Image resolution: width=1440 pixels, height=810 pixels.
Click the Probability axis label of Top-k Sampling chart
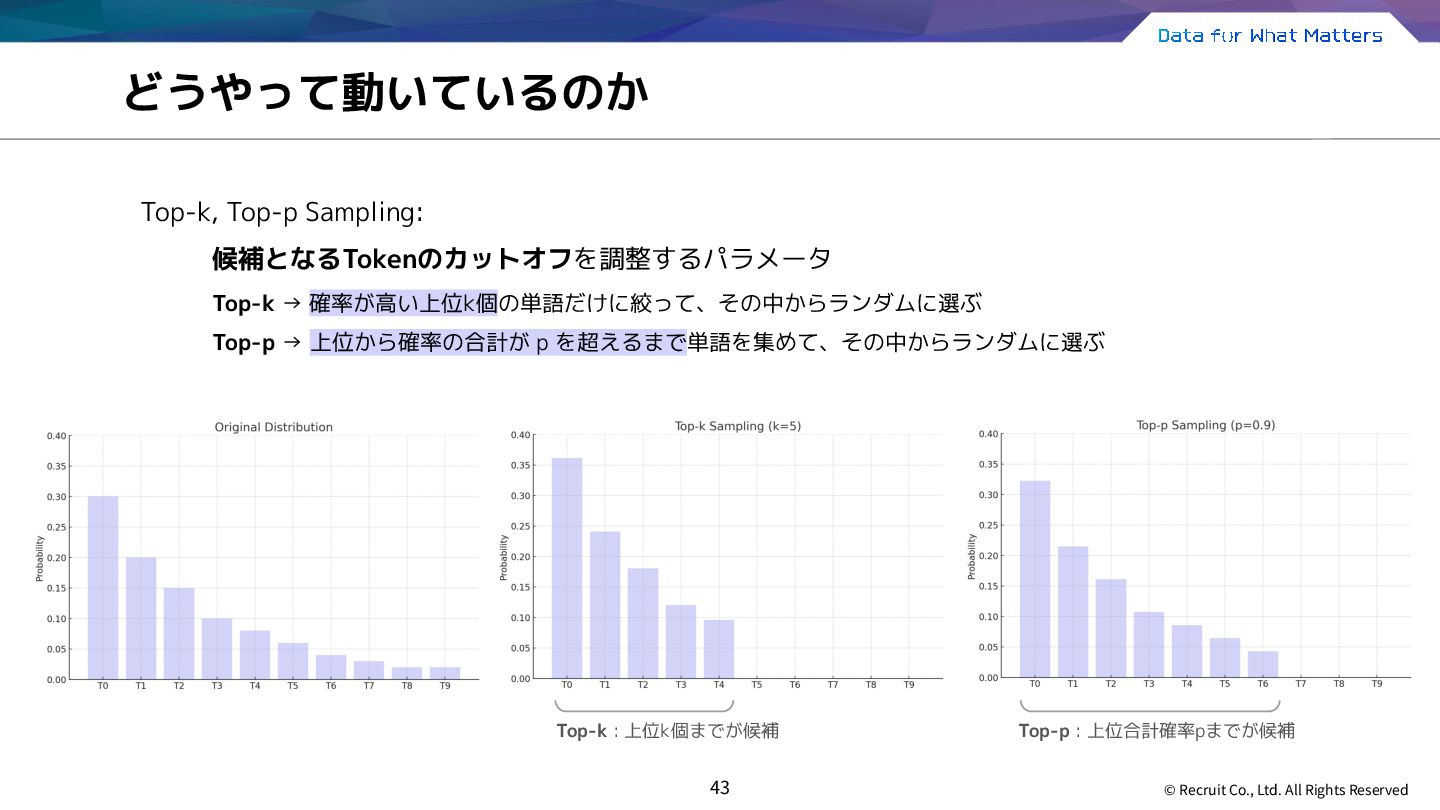point(504,557)
